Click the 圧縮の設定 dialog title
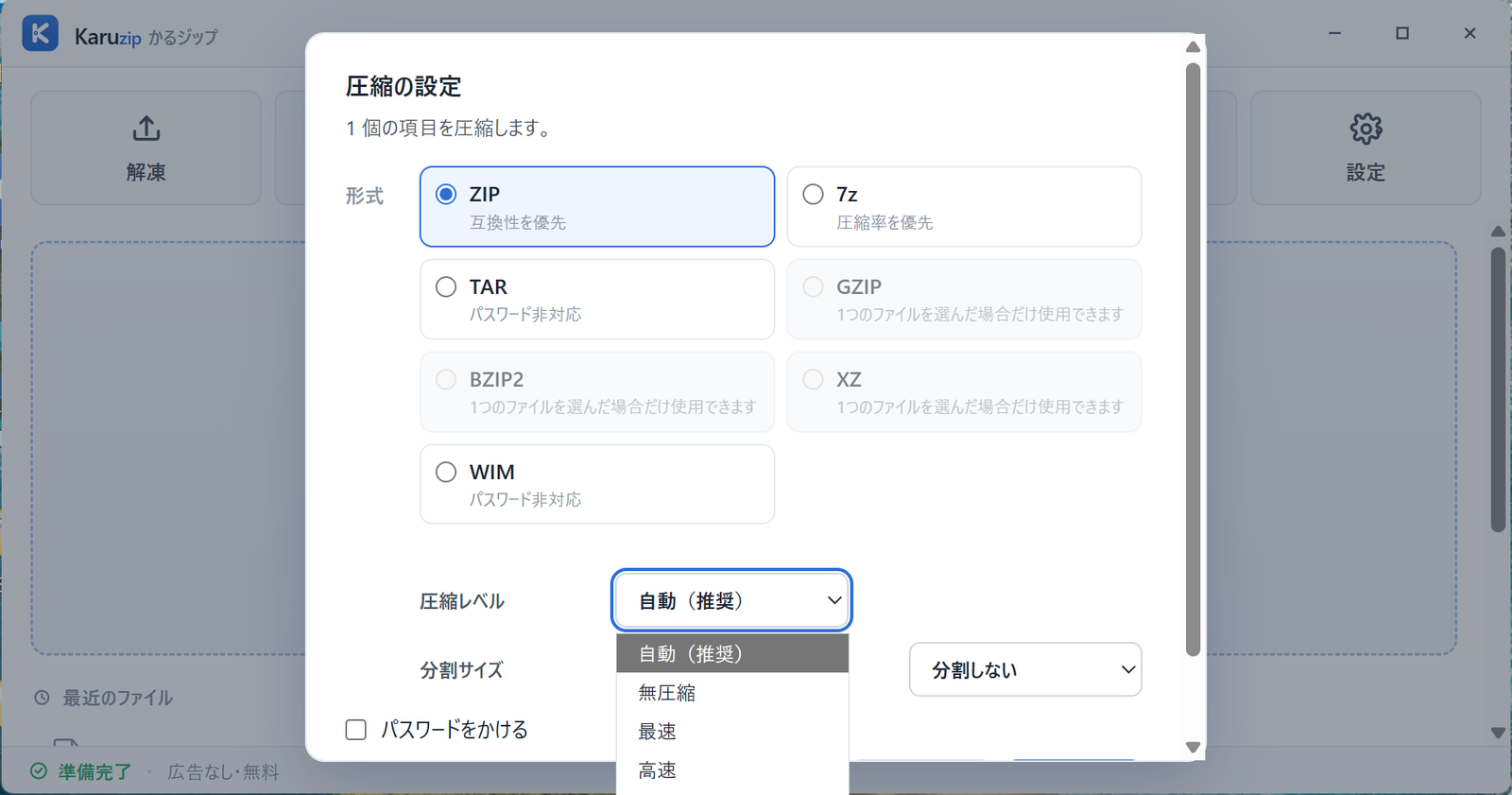1512x795 pixels. [404, 86]
